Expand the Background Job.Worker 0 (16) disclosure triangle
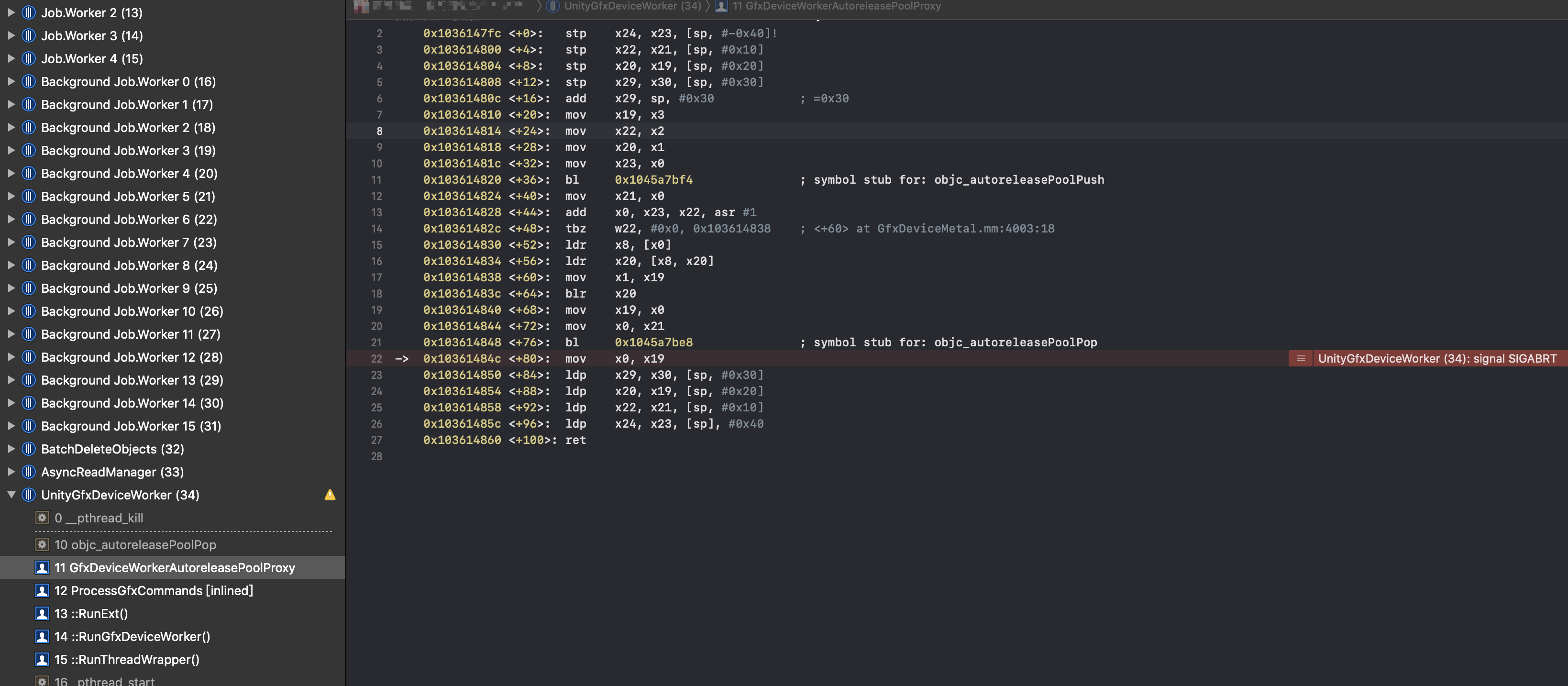Screen dimensions: 1568x686 tap(11, 82)
